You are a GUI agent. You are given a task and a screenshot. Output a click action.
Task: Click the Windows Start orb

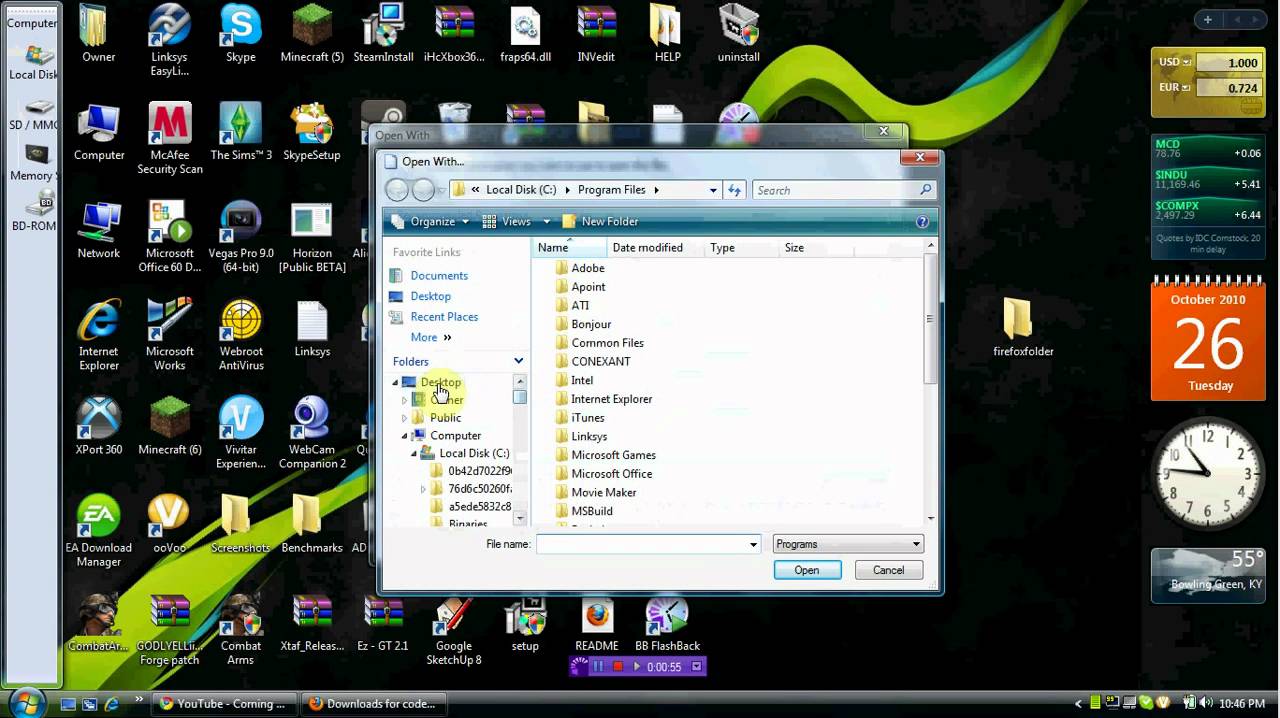pos(27,702)
